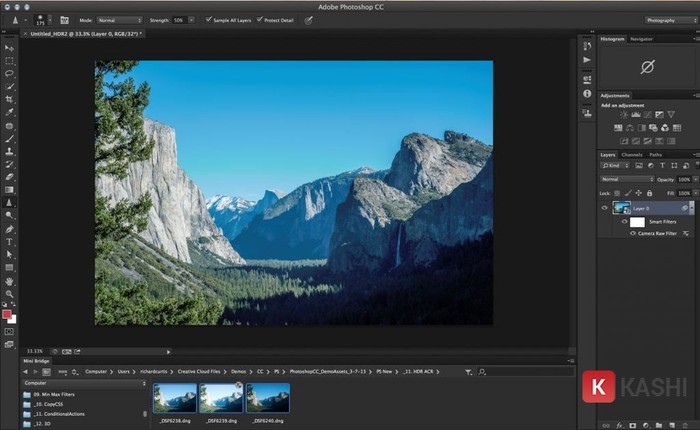Select the Hand tool
The height and width of the screenshot is (430, 700).
pyautogui.click(x=9, y=281)
